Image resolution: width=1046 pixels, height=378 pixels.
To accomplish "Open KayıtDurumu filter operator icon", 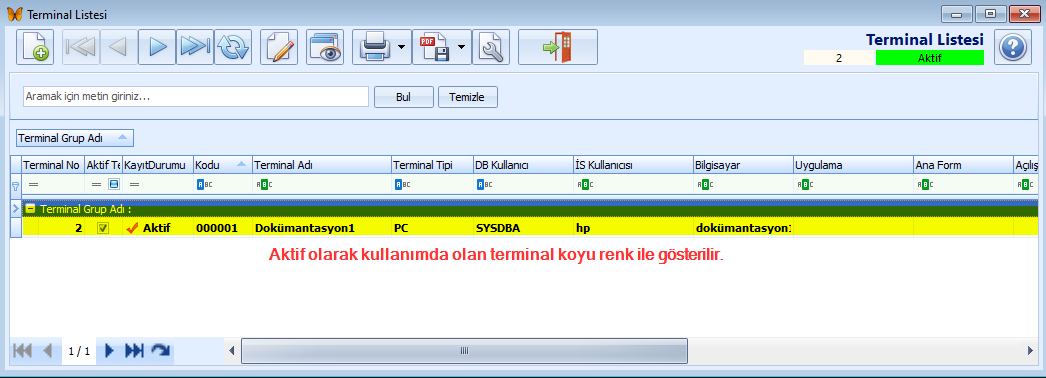I will click(x=135, y=184).
